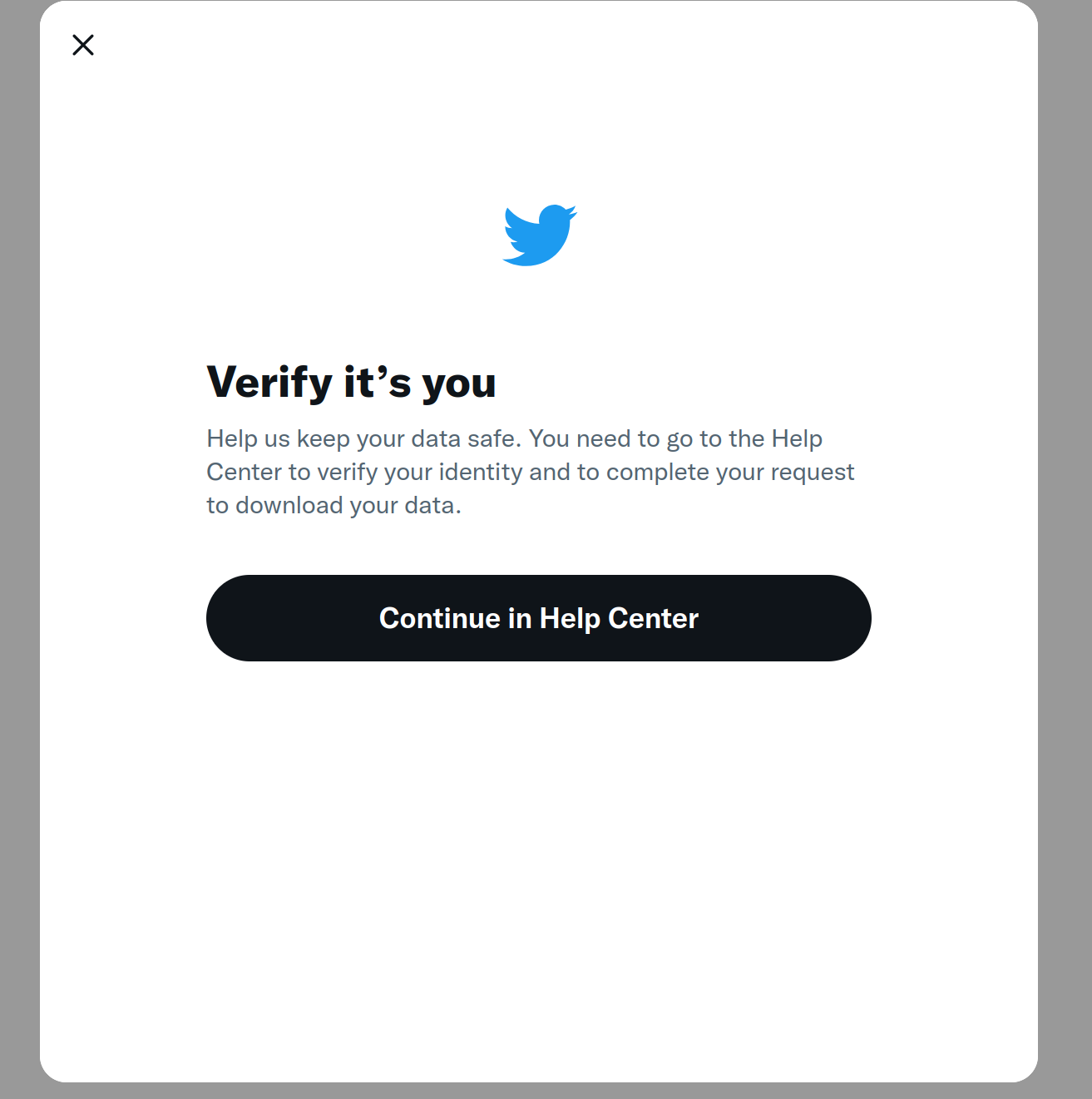Click the "to download your data." line
The height and width of the screenshot is (1099, 1092).
point(334,505)
